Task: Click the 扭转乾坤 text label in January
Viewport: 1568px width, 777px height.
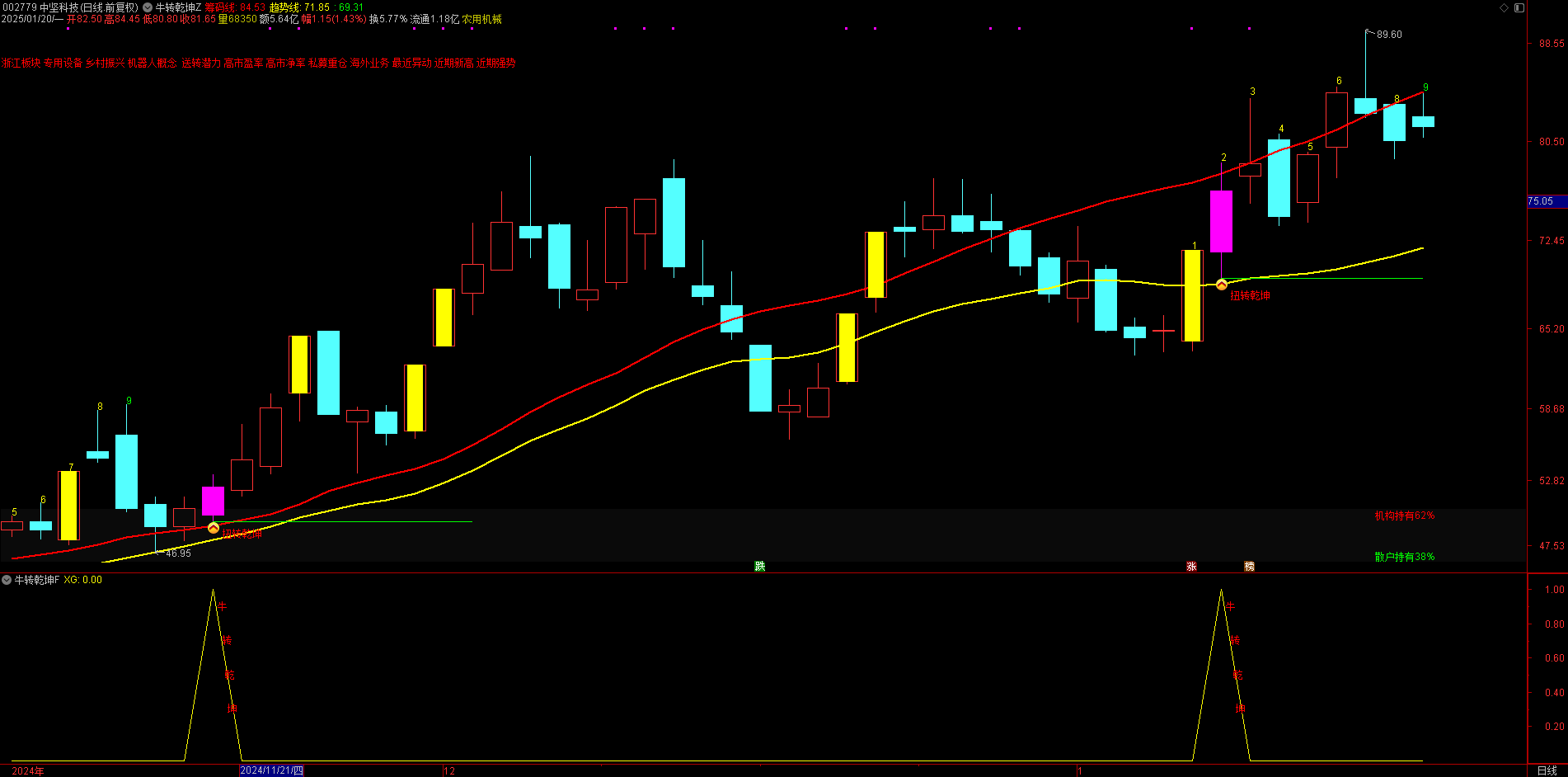Action: coord(1250,295)
